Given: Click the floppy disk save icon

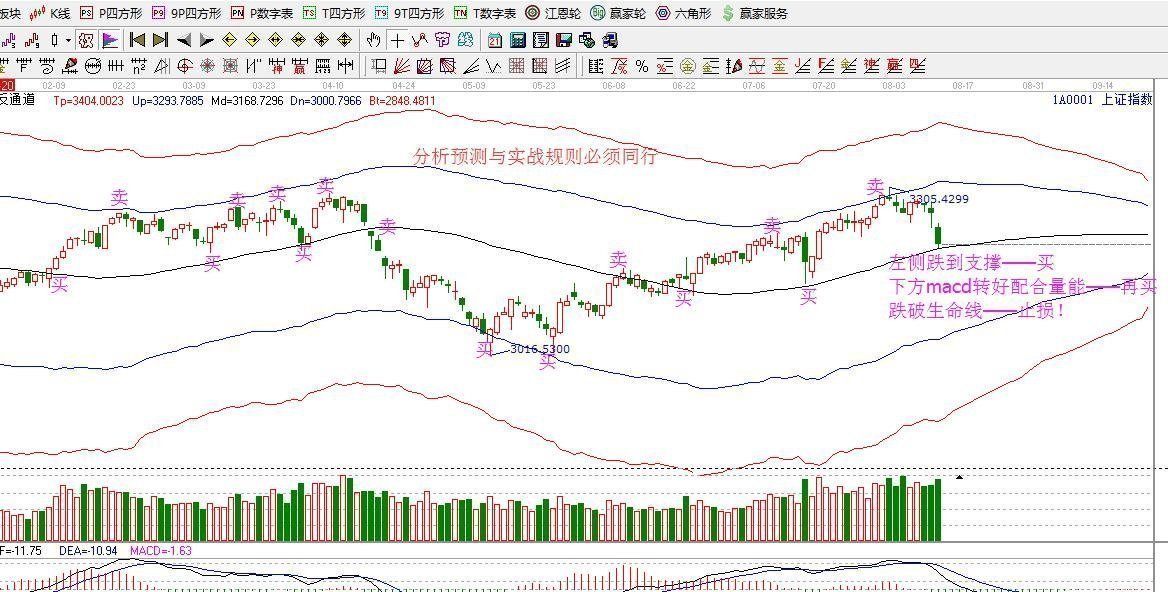Looking at the screenshot, I should coord(564,40).
